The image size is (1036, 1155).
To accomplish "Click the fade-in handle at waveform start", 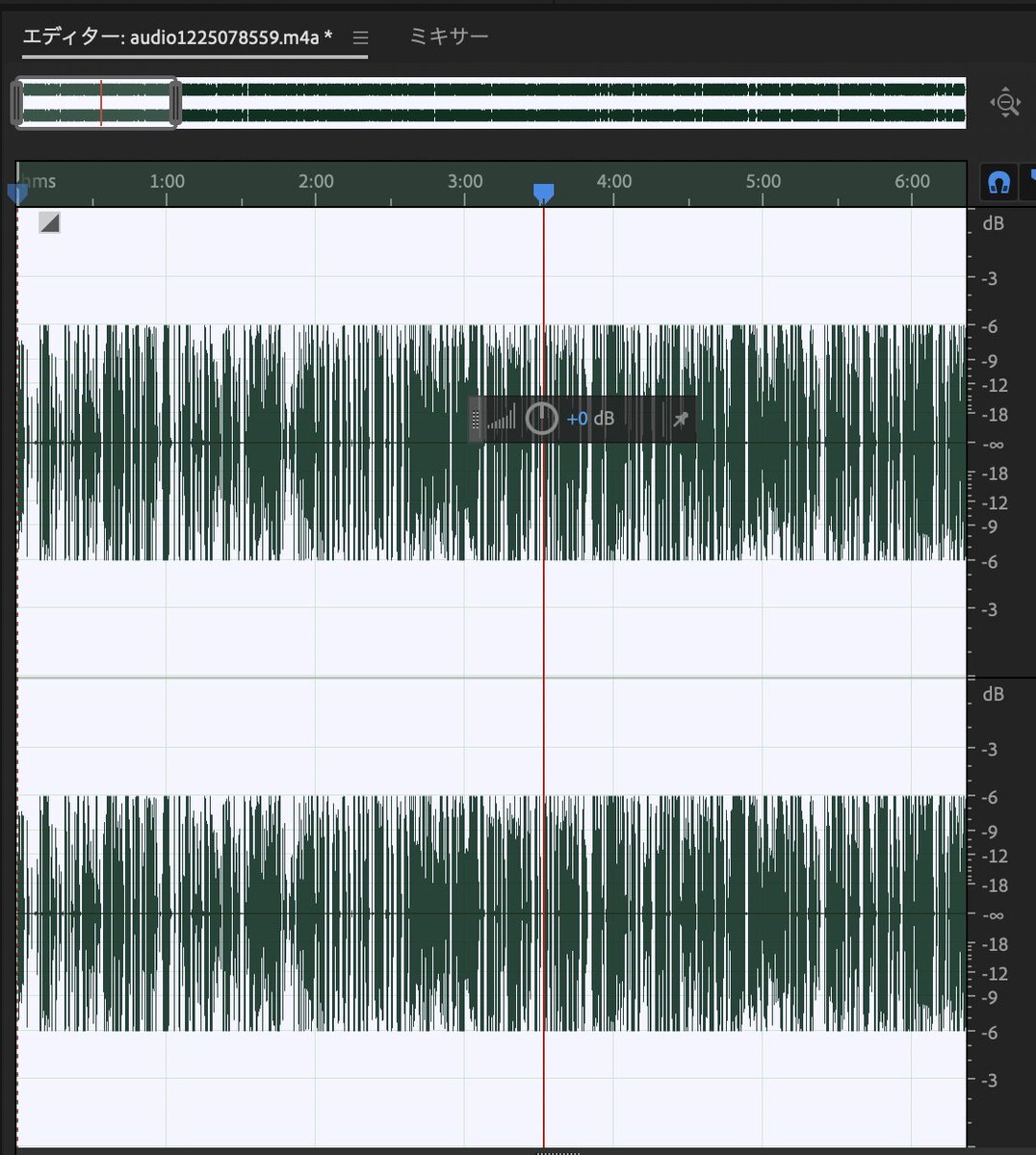I will [49, 223].
